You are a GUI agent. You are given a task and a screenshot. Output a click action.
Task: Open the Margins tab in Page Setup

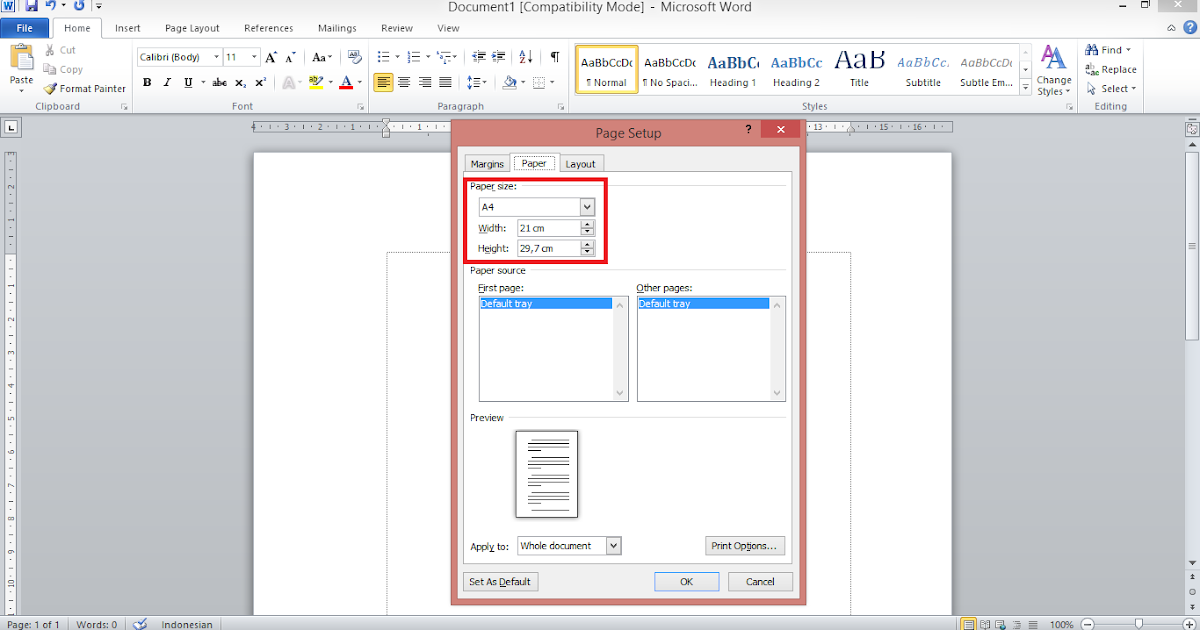click(488, 164)
